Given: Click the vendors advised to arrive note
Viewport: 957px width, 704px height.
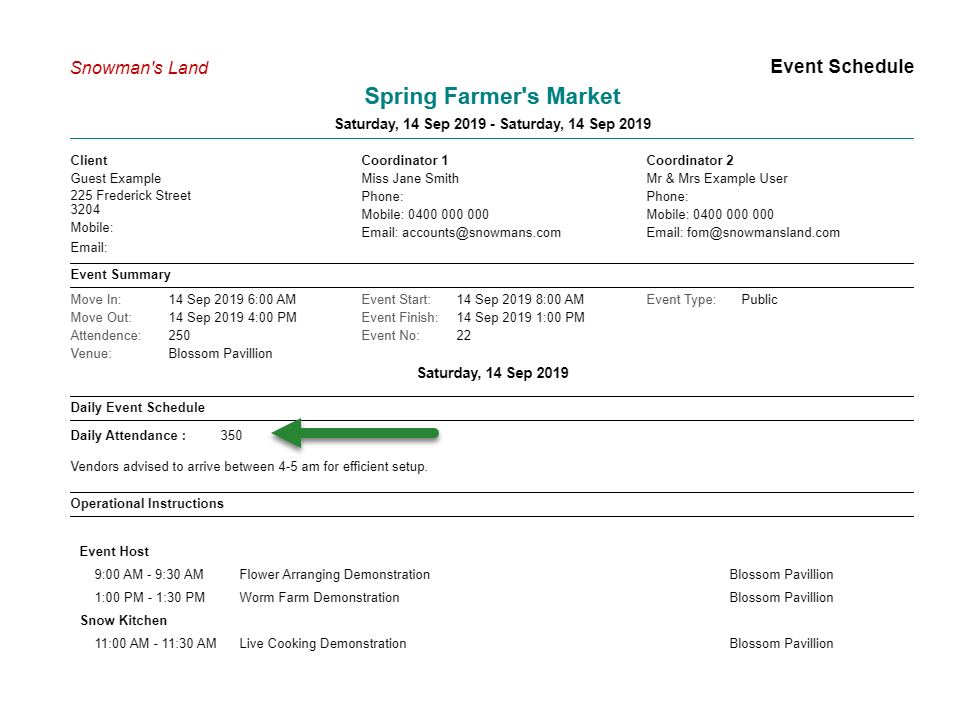Looking at the screenshot, I should (249, 466).
